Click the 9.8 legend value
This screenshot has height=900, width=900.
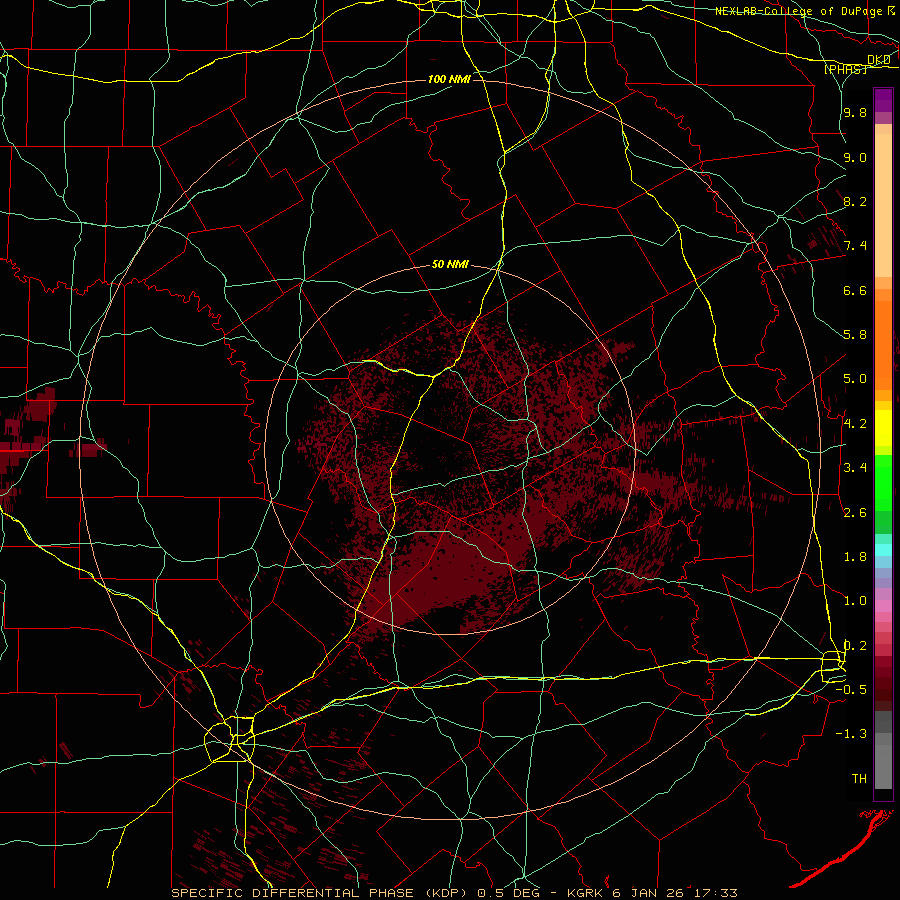[x=855, y=112]
